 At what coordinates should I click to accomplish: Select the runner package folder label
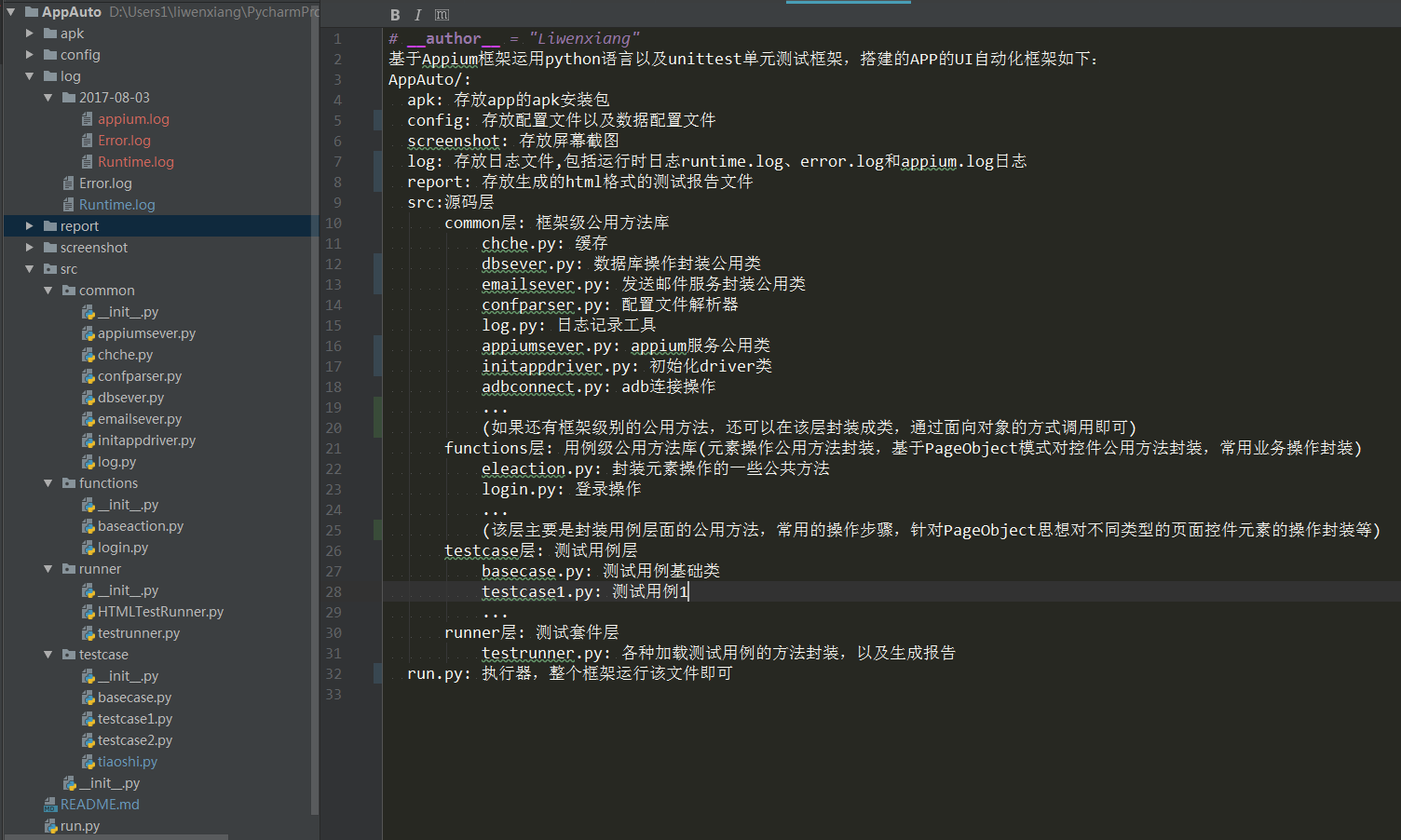[x=100, y=569]
